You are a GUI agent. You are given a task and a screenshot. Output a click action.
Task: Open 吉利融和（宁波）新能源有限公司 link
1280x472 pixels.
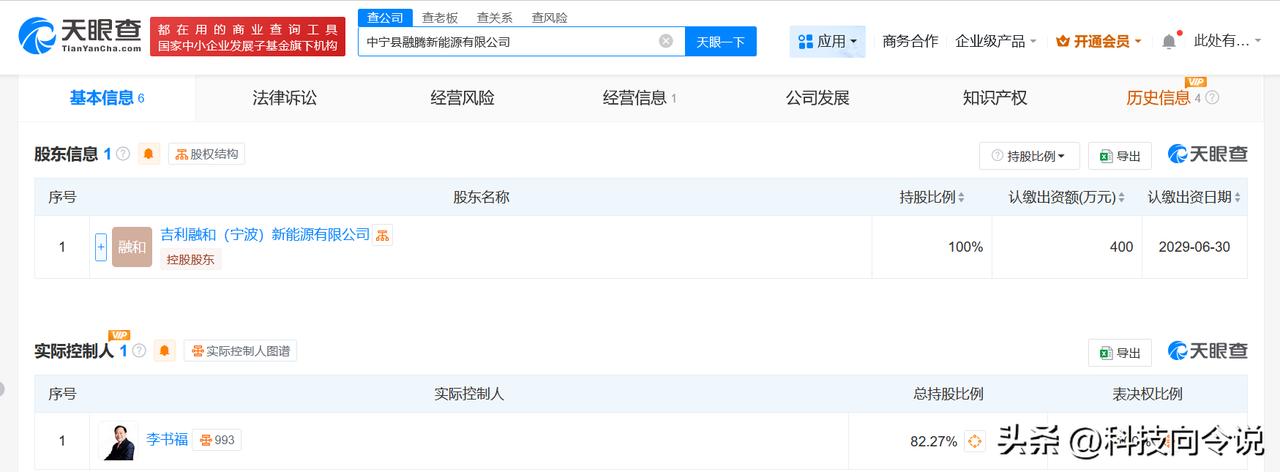(x=265, y=235)
